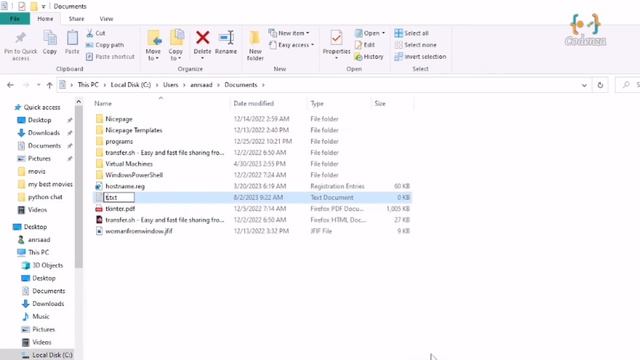Click amsaad in the address path

click(201, 85)
